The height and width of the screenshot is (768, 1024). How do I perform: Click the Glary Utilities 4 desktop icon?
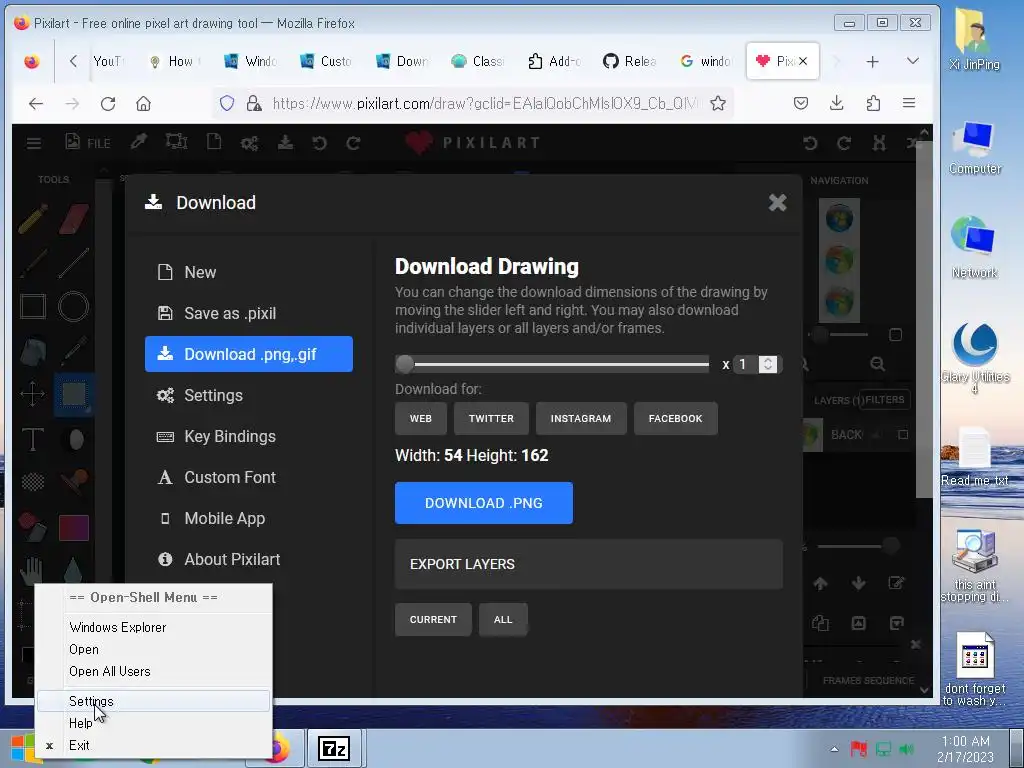point(975,359)
